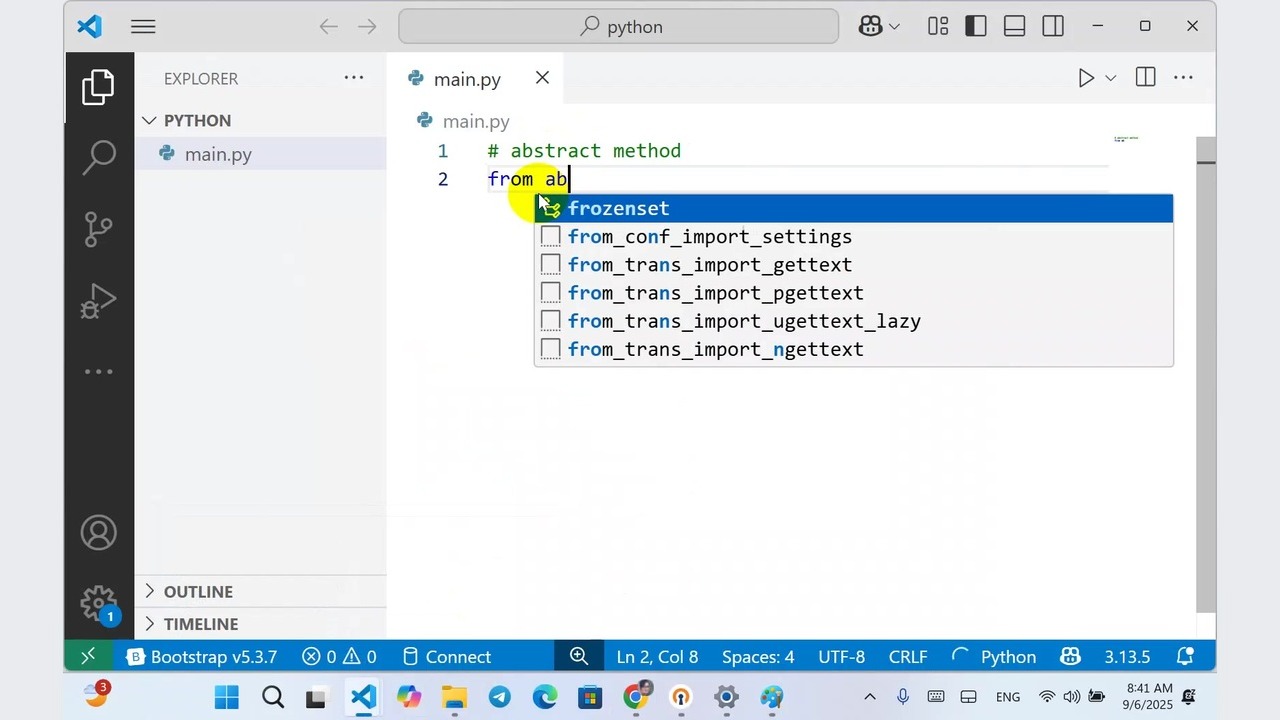Run the Python file with play button

click(1086, 78)
